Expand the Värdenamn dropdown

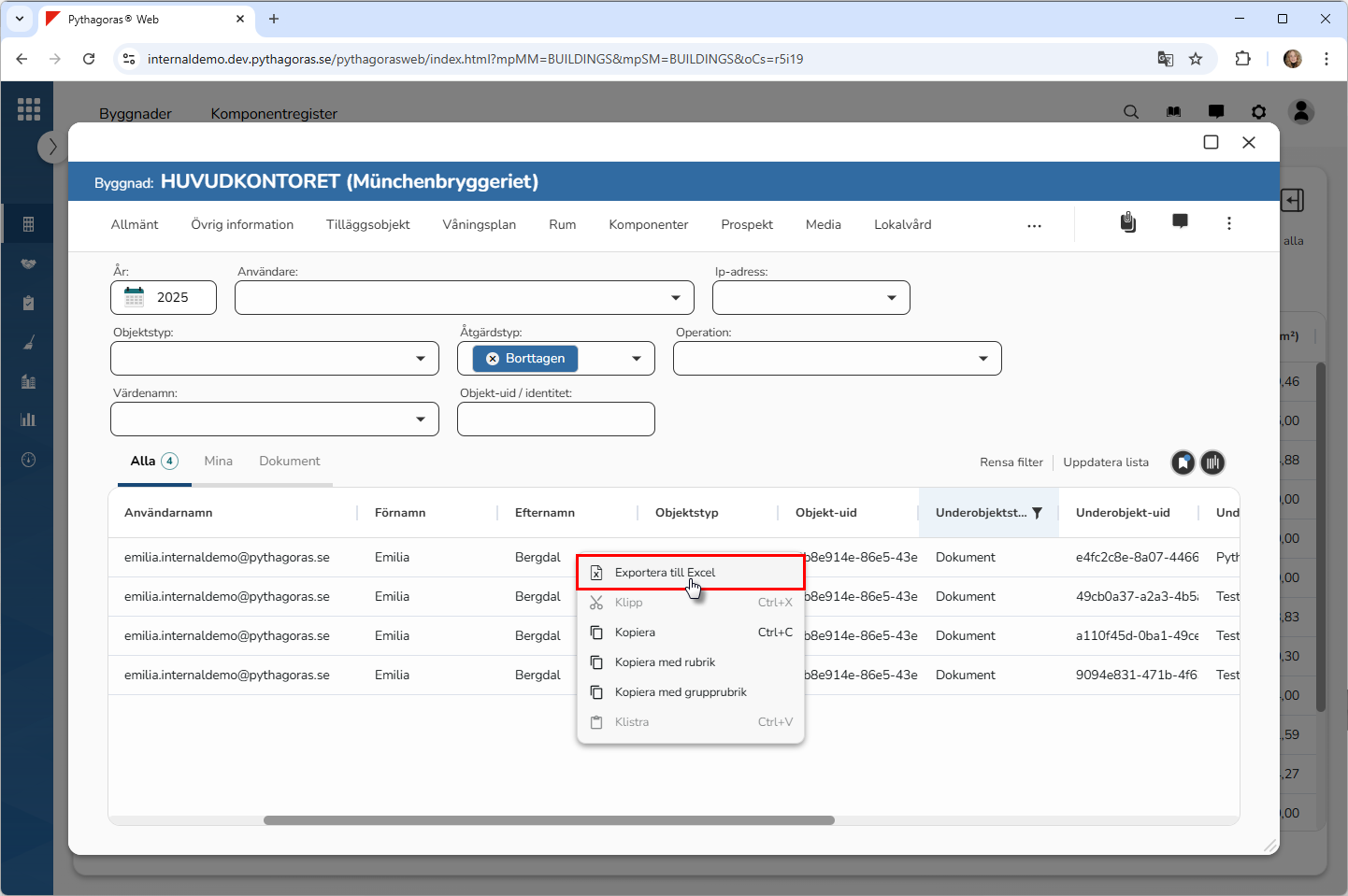(420, 420)
